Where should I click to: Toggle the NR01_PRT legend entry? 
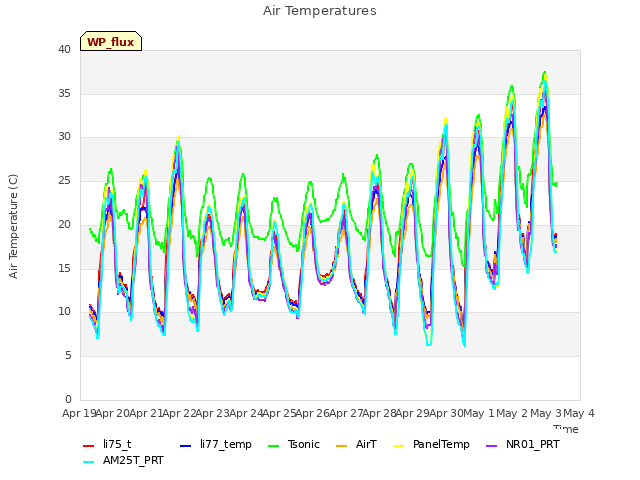[x=522, y=444]
